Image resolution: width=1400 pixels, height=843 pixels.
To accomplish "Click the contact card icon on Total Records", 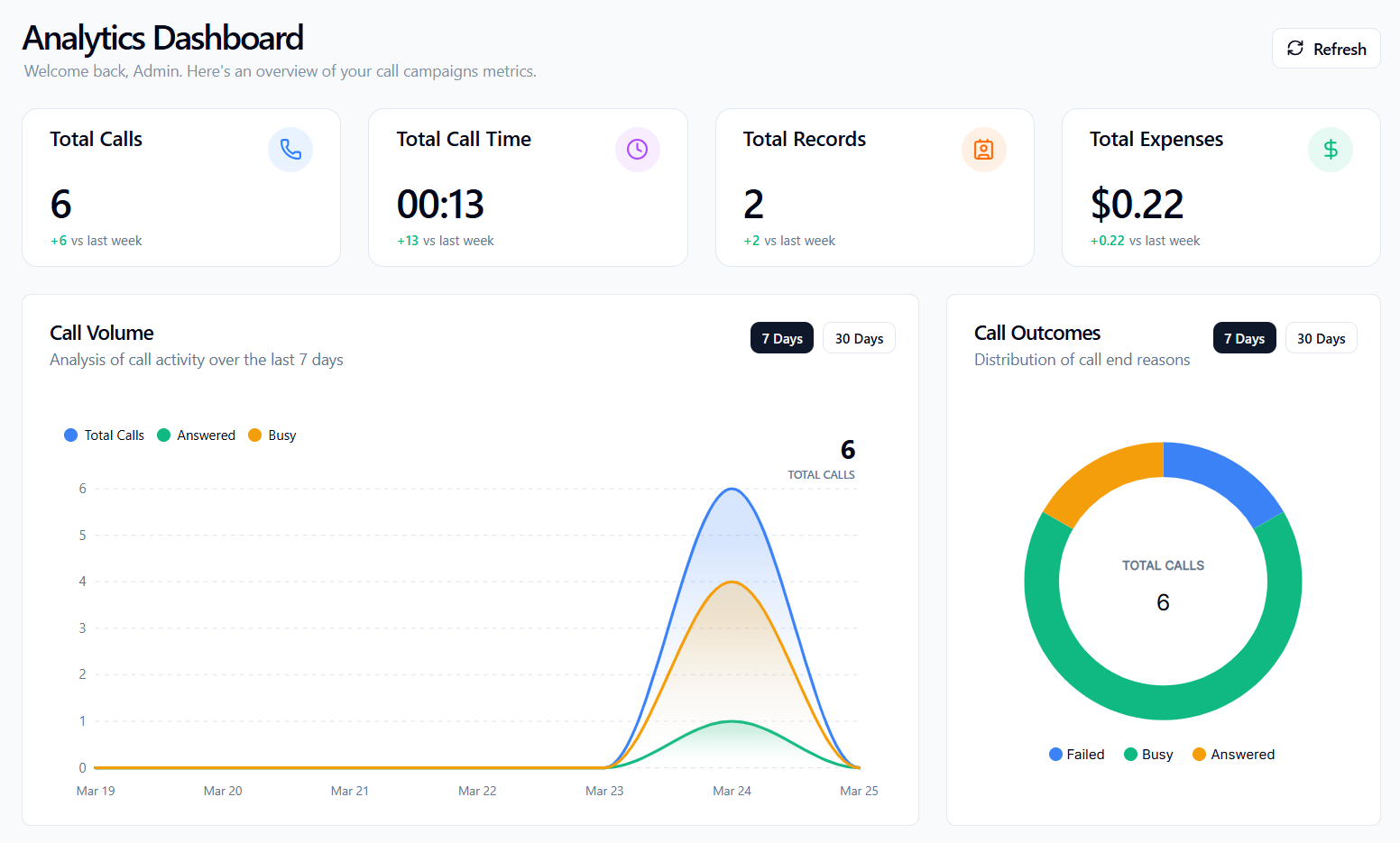I will [984, 150].
